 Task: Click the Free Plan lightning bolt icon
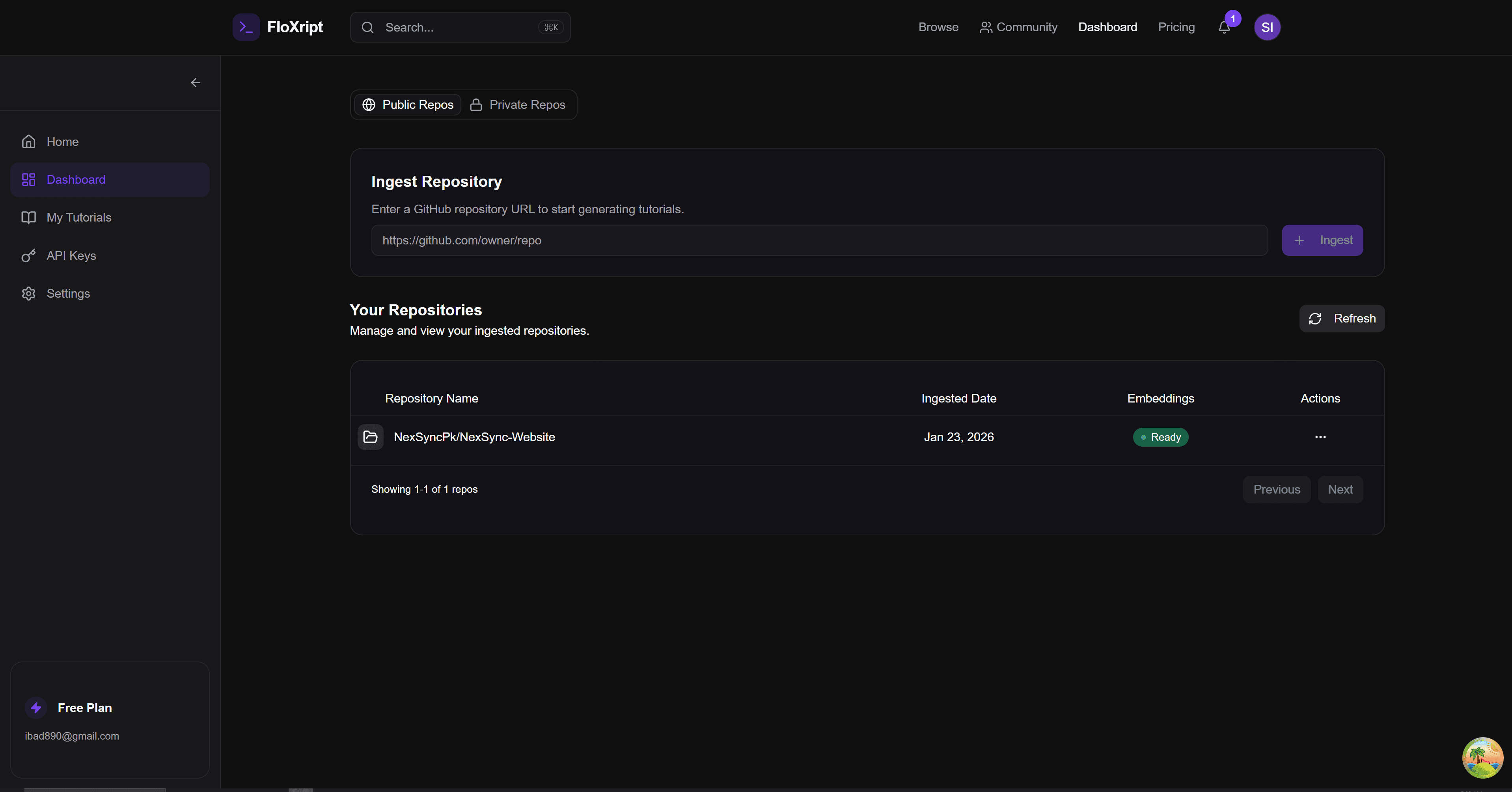coord(36,708)
